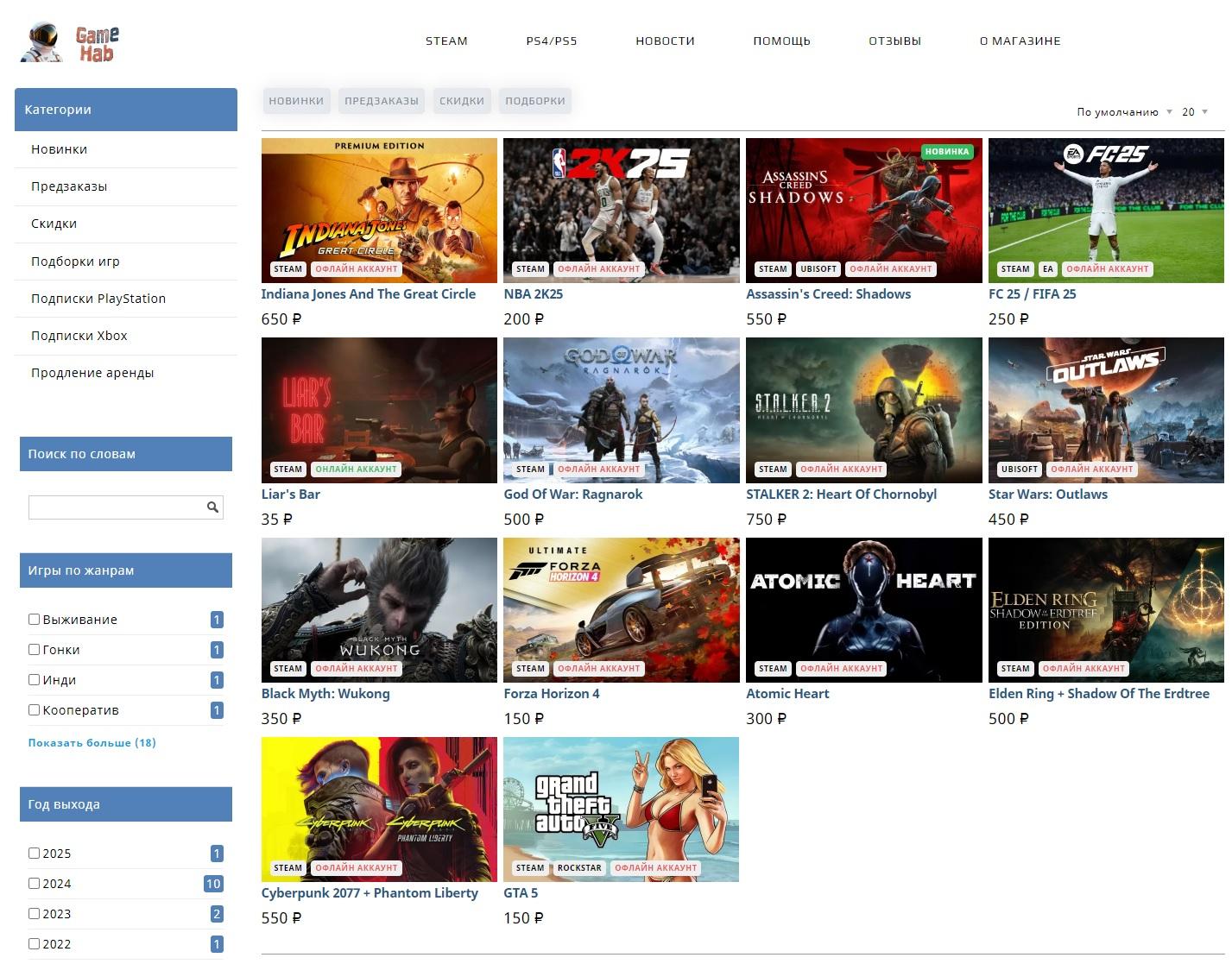The width and height of the screenshot is (1232, 964).
Task: Click Elden Ring + Shadow Of The Erdtree title
Action: click(1099, 694)
